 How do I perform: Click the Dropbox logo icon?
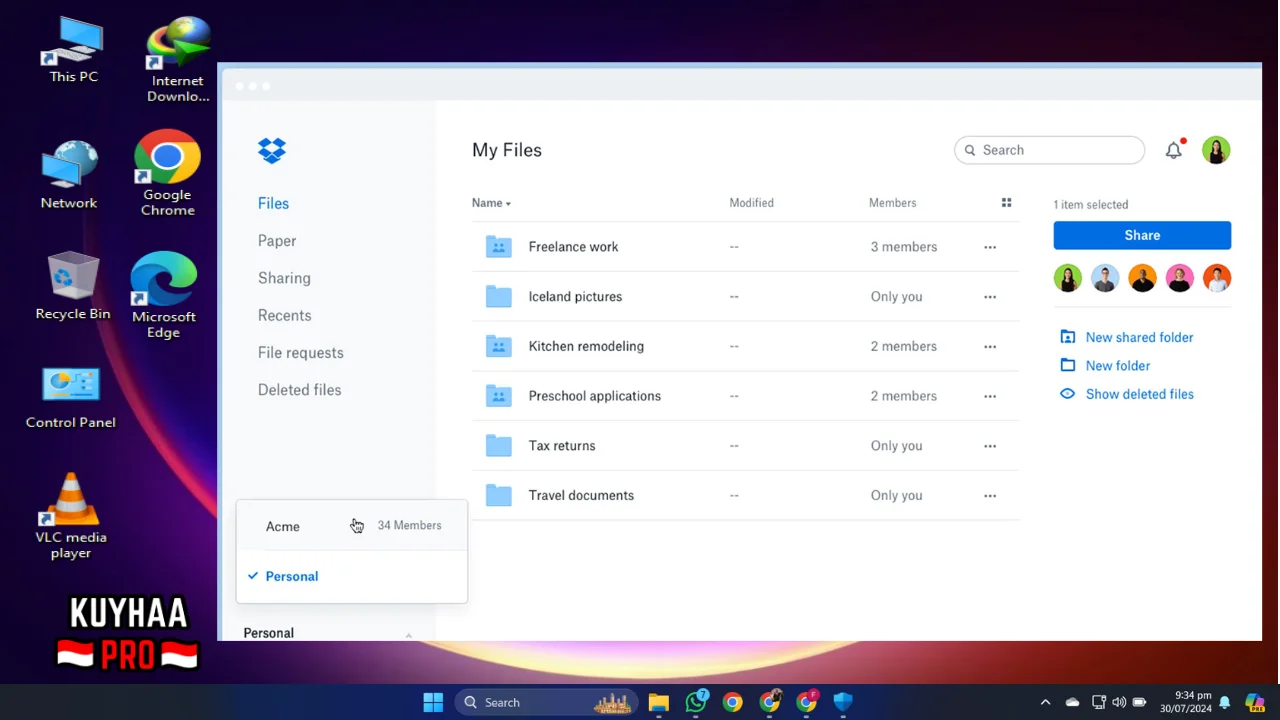click(x=272, y=150)
